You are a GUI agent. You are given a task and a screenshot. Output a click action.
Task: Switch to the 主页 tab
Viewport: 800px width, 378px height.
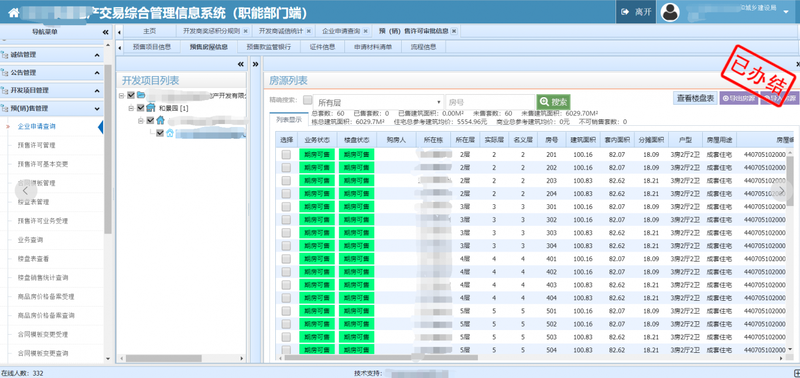pyautogui.click(x=149, y=31)
